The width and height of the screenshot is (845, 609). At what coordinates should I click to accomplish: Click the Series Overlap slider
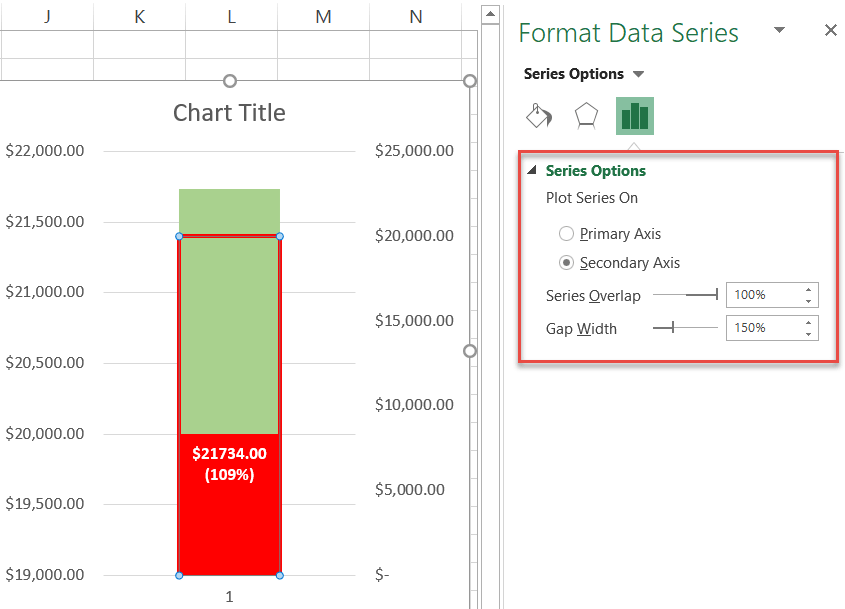click(x=687, y=295)
